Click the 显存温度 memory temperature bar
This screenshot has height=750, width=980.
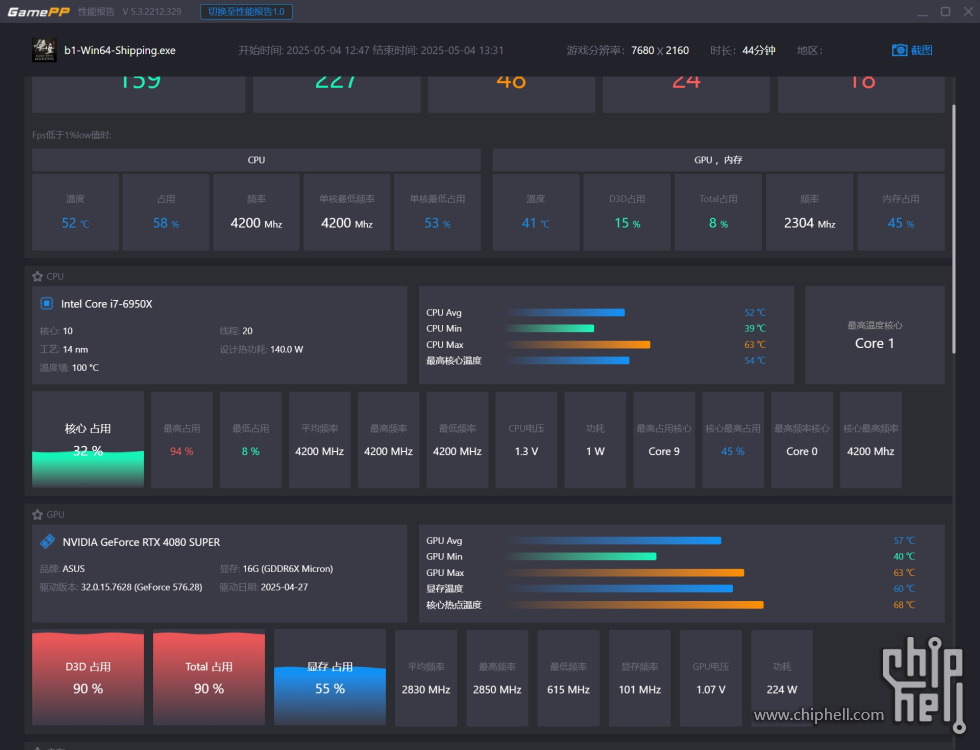[x=619, y=588]
